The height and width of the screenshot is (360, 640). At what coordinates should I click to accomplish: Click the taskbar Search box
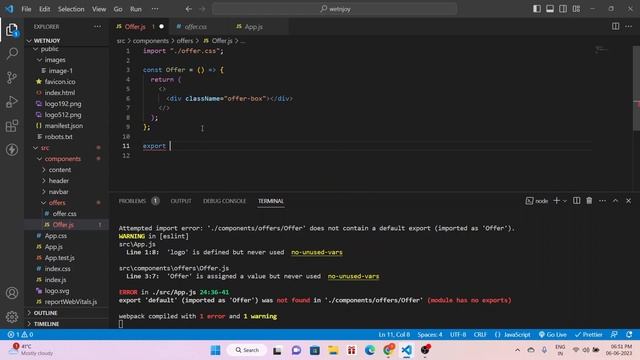247,350
